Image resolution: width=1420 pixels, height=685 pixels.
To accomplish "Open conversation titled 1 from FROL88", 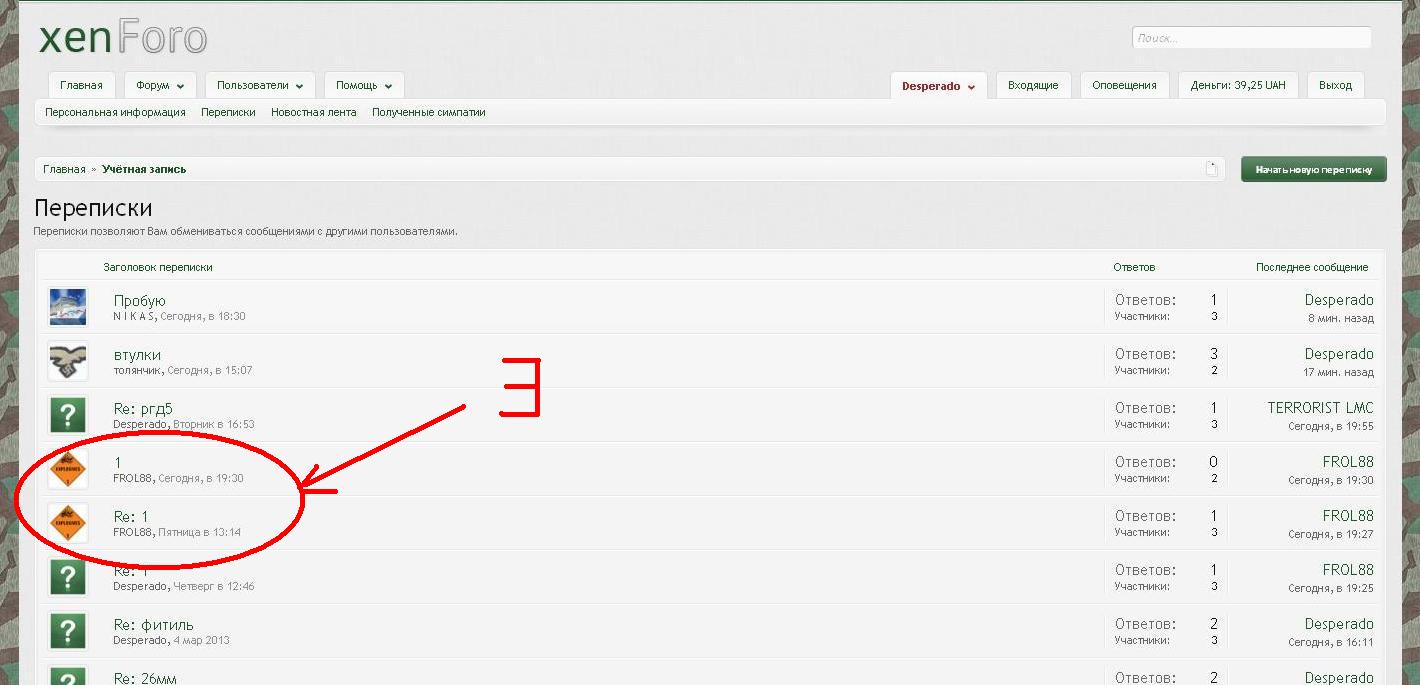I will 117,463.
